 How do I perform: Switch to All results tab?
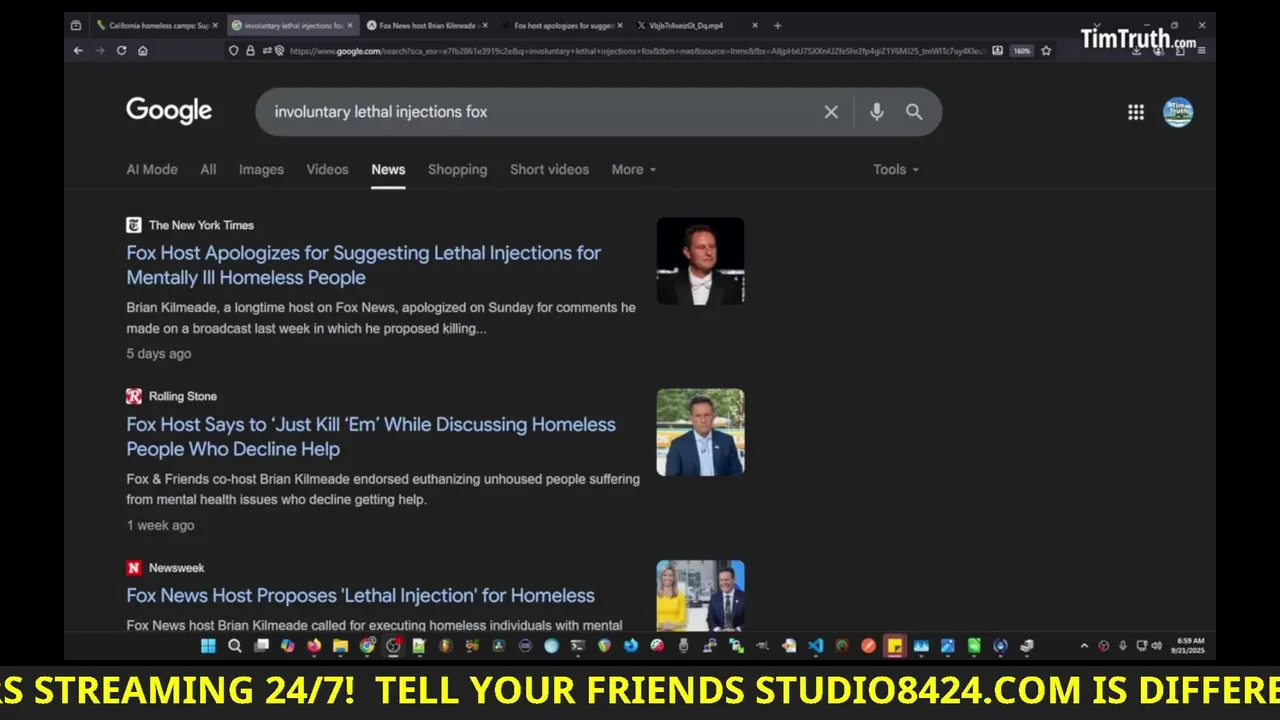tap(208, 169)
